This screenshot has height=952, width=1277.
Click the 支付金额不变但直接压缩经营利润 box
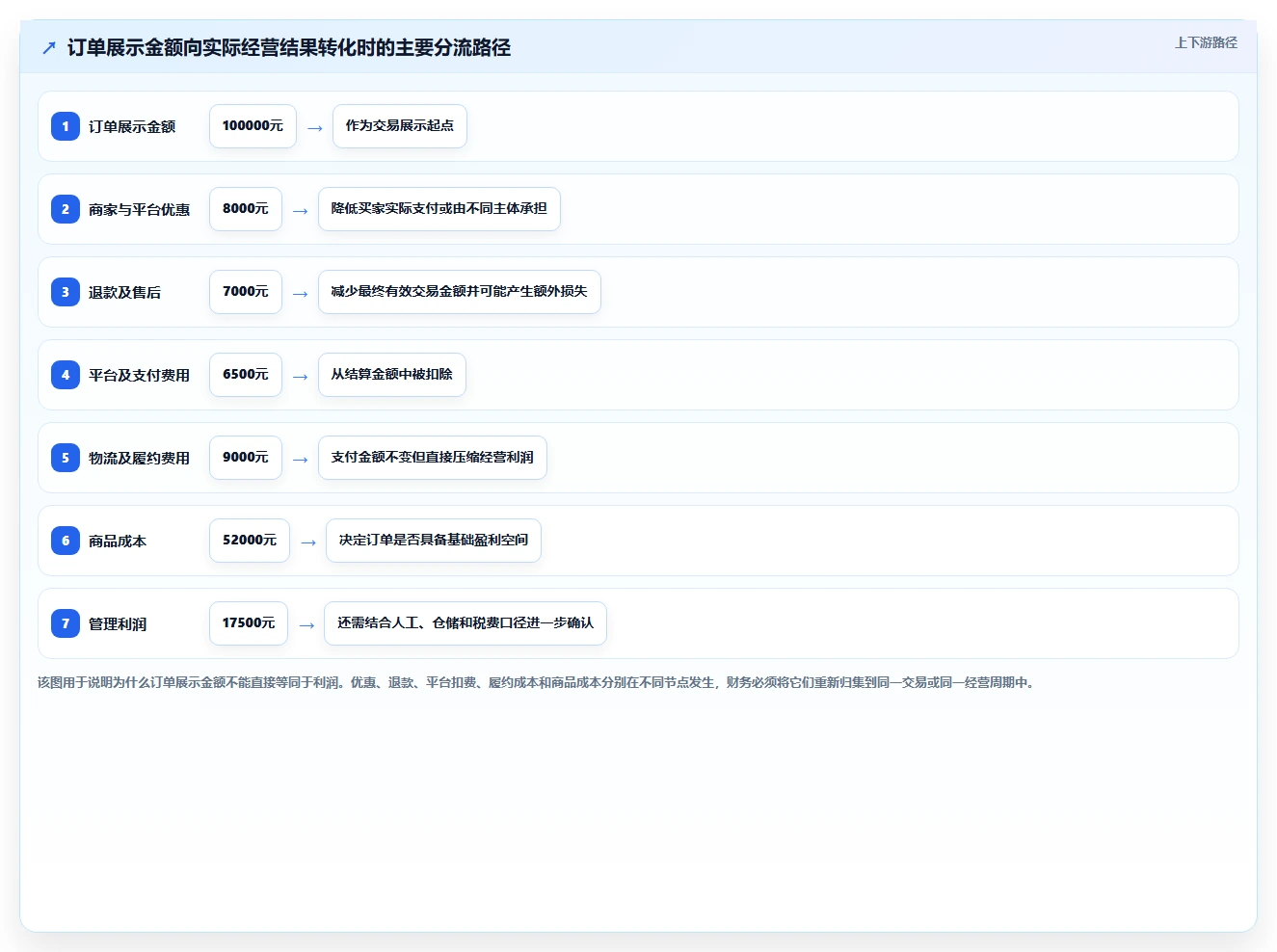[x=433, y=458]
